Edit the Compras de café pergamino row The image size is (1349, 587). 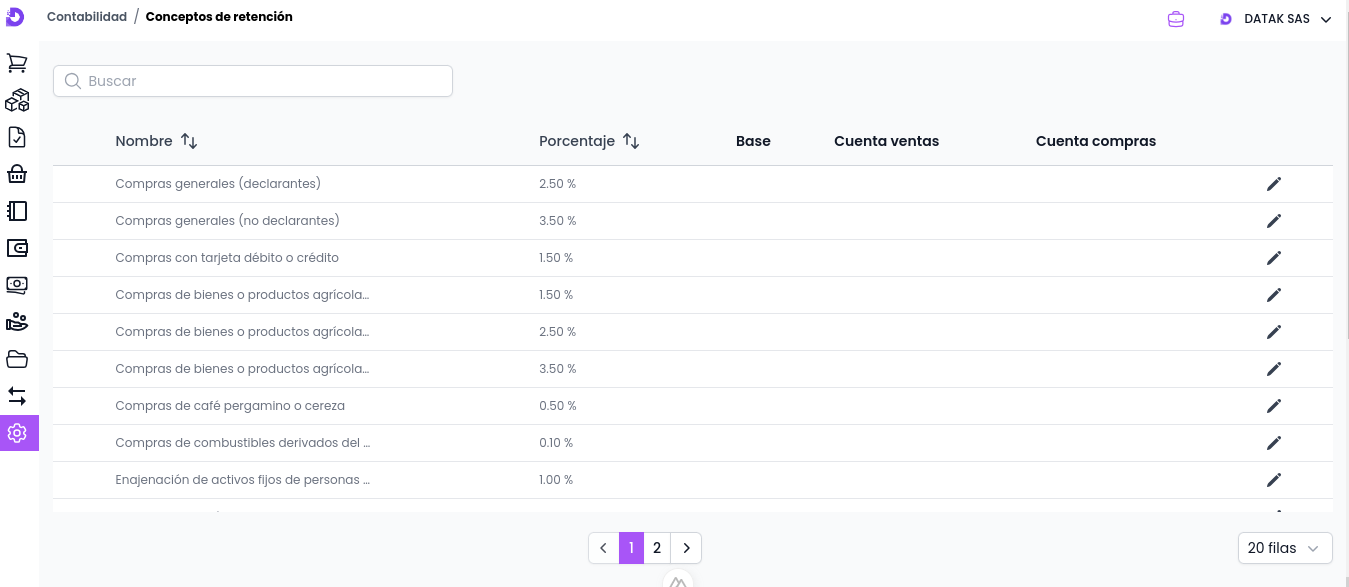(x=1273, y=406)
